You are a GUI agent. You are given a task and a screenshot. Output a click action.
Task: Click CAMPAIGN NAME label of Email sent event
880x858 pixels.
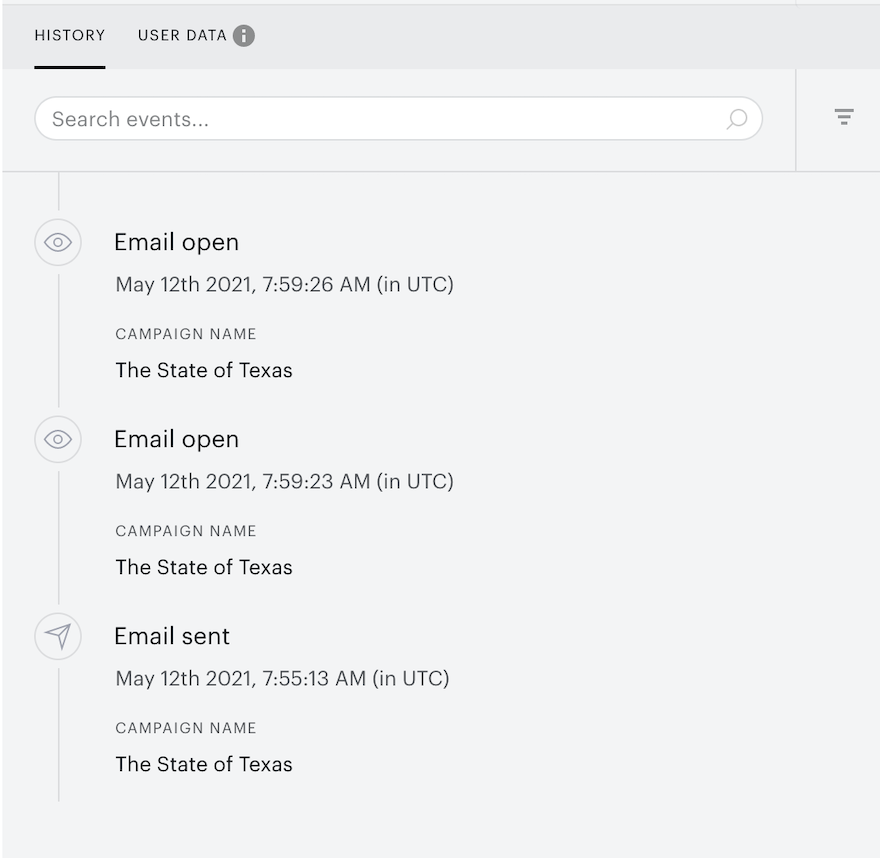point(186,728)
